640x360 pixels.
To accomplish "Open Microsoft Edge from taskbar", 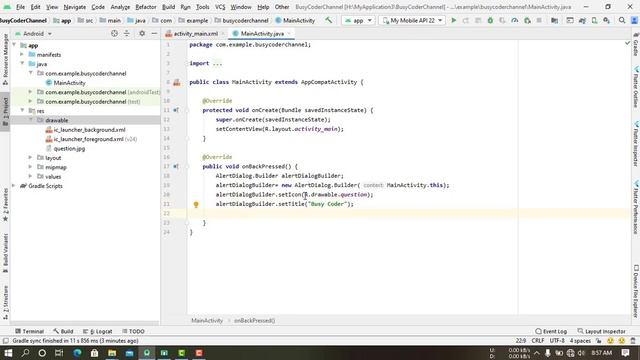I will (x=77, y=353).
